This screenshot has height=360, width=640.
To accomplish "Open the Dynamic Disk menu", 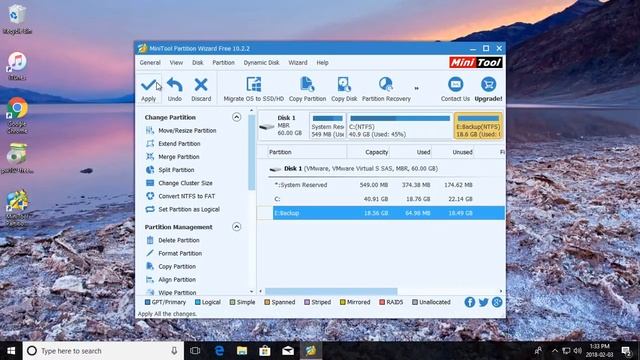I will [261, 63].
